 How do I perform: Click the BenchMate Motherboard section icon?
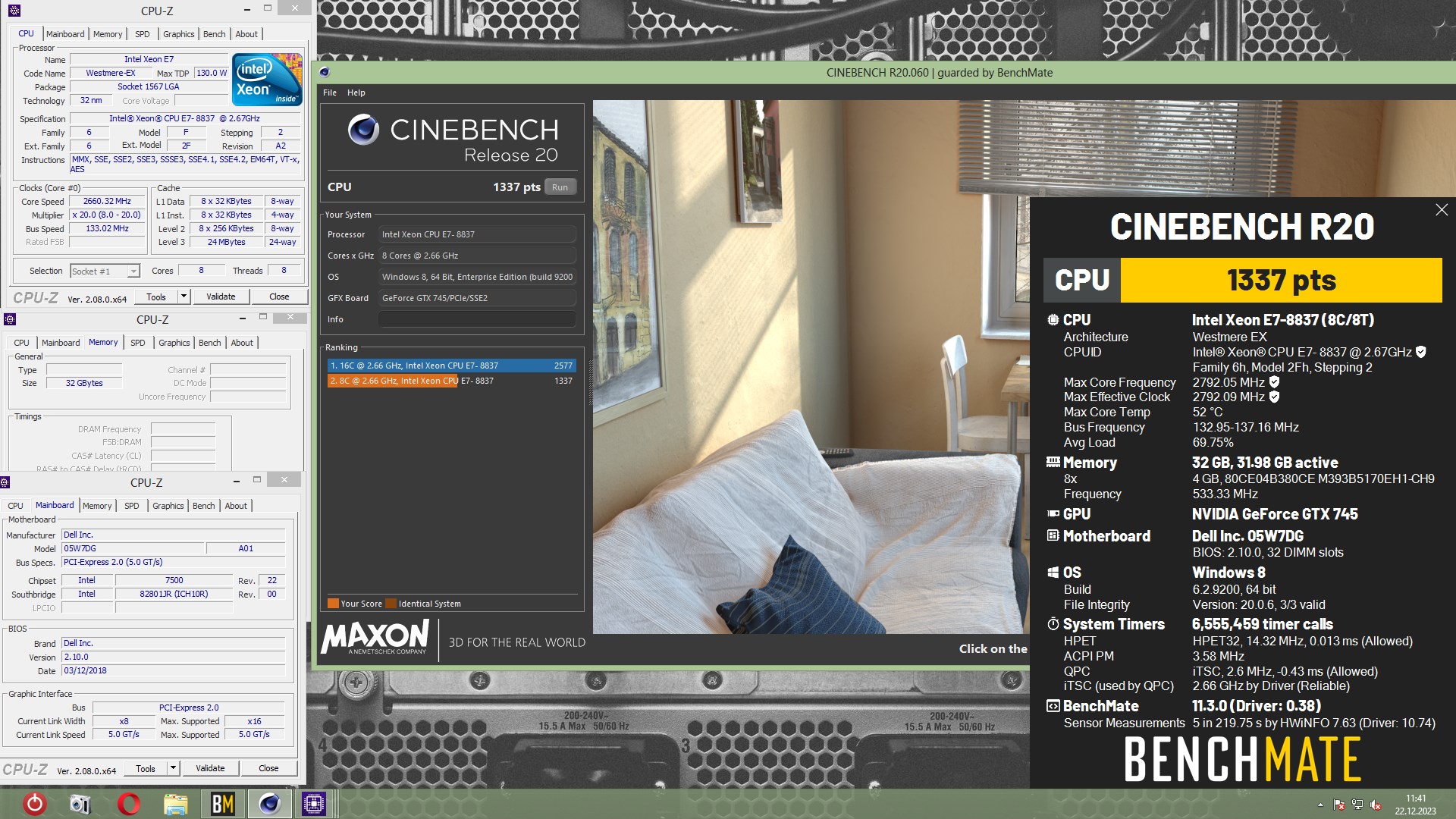pyautogui.click(x=1053, y=535)
